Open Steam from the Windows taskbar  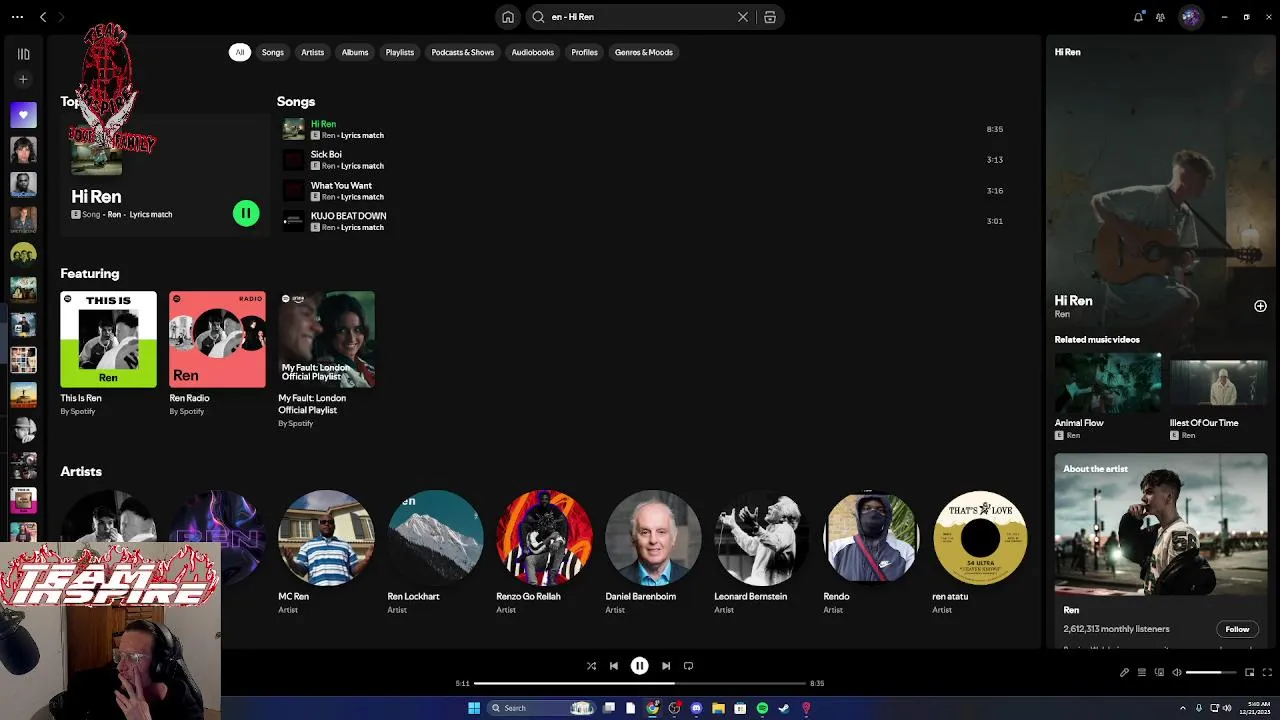783,708
